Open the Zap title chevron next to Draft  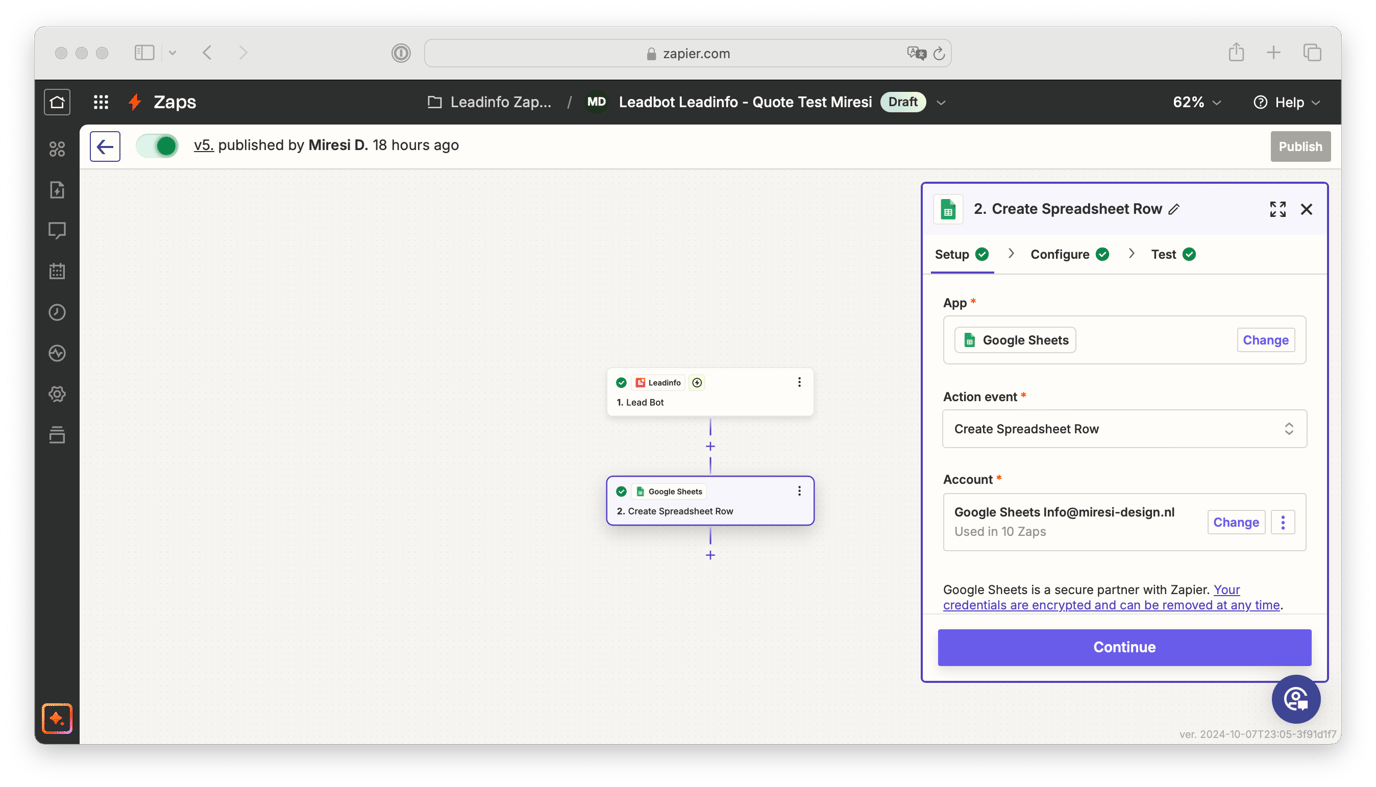(x=940, y=102)
